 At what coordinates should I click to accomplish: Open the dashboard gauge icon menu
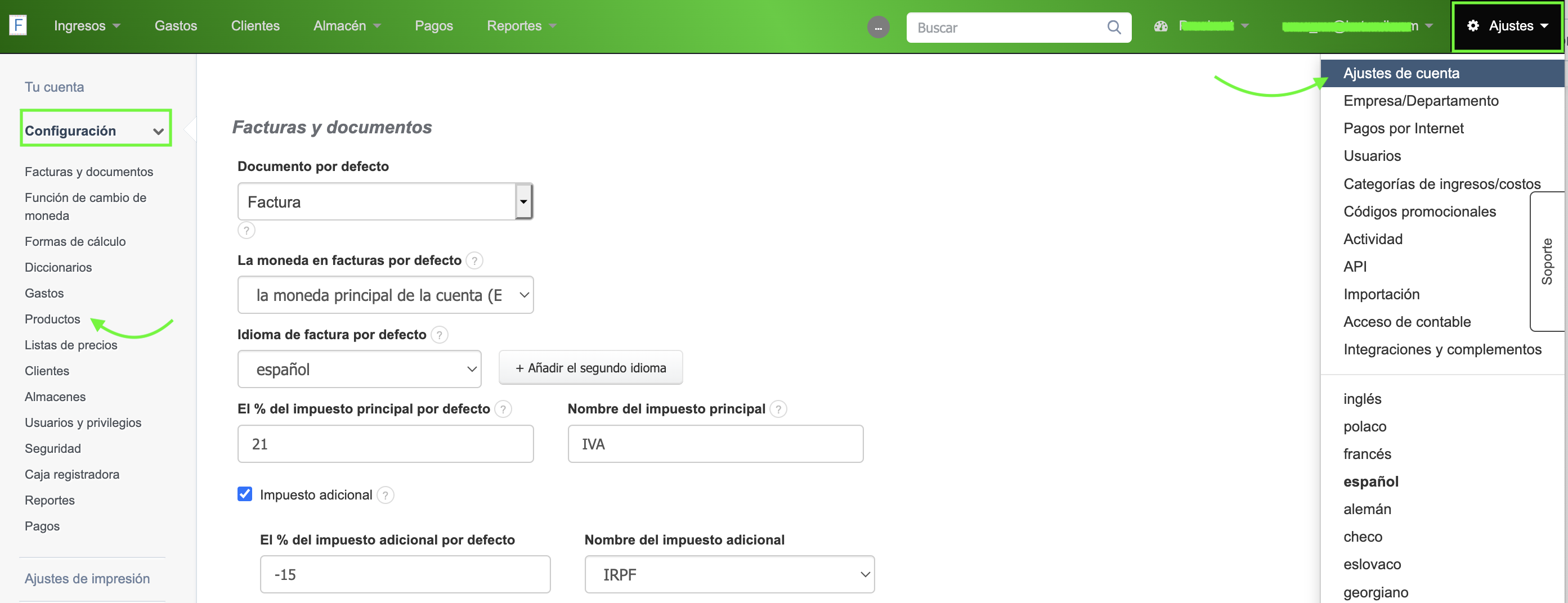pyautogui.click(x=1161, y=26)
